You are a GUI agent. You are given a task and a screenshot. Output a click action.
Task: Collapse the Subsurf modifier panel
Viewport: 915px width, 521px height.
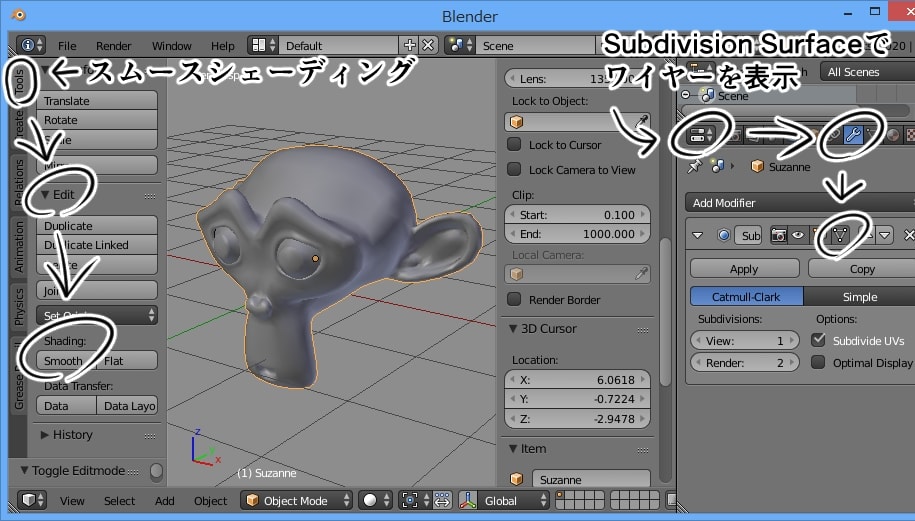tap(697, 235)
